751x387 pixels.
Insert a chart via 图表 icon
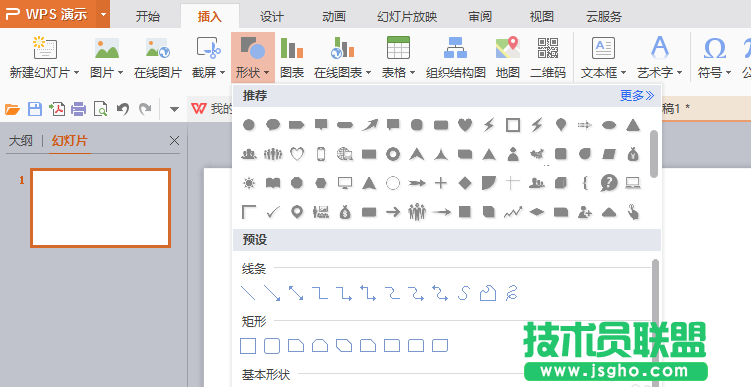point(292,48)
